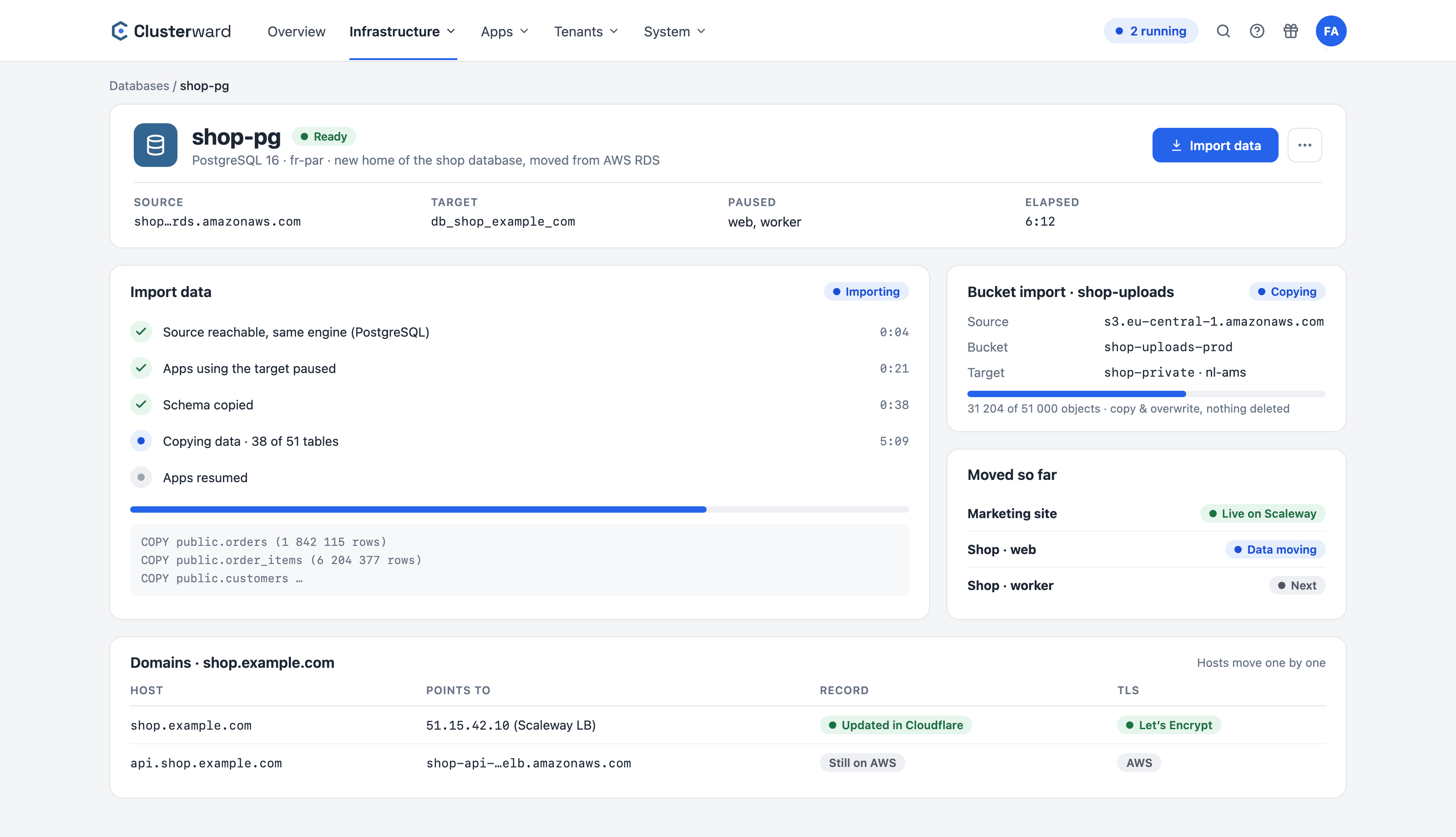This screenshot has height=837, width=1456.
Task: Click the shop-pg database icon
Action: pyautogui.click(x=155, y=145)
